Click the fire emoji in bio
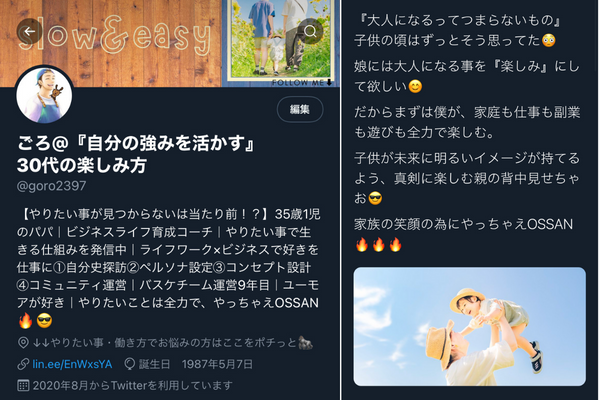 pyautogui.click(x=25, y=321)
